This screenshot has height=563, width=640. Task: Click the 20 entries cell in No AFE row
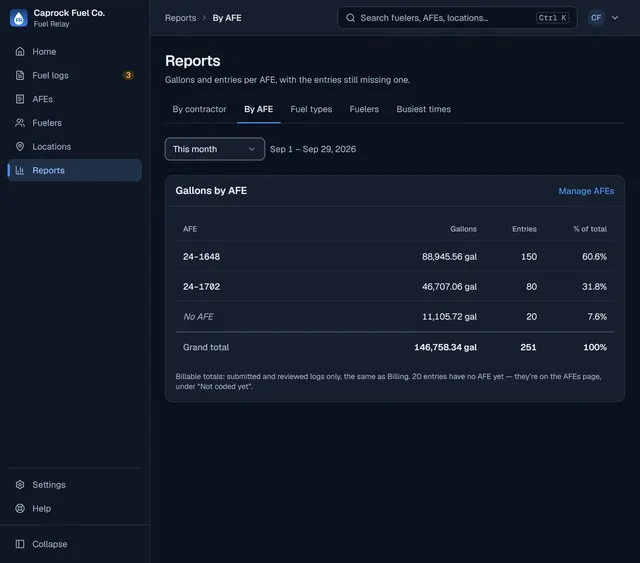531,316
